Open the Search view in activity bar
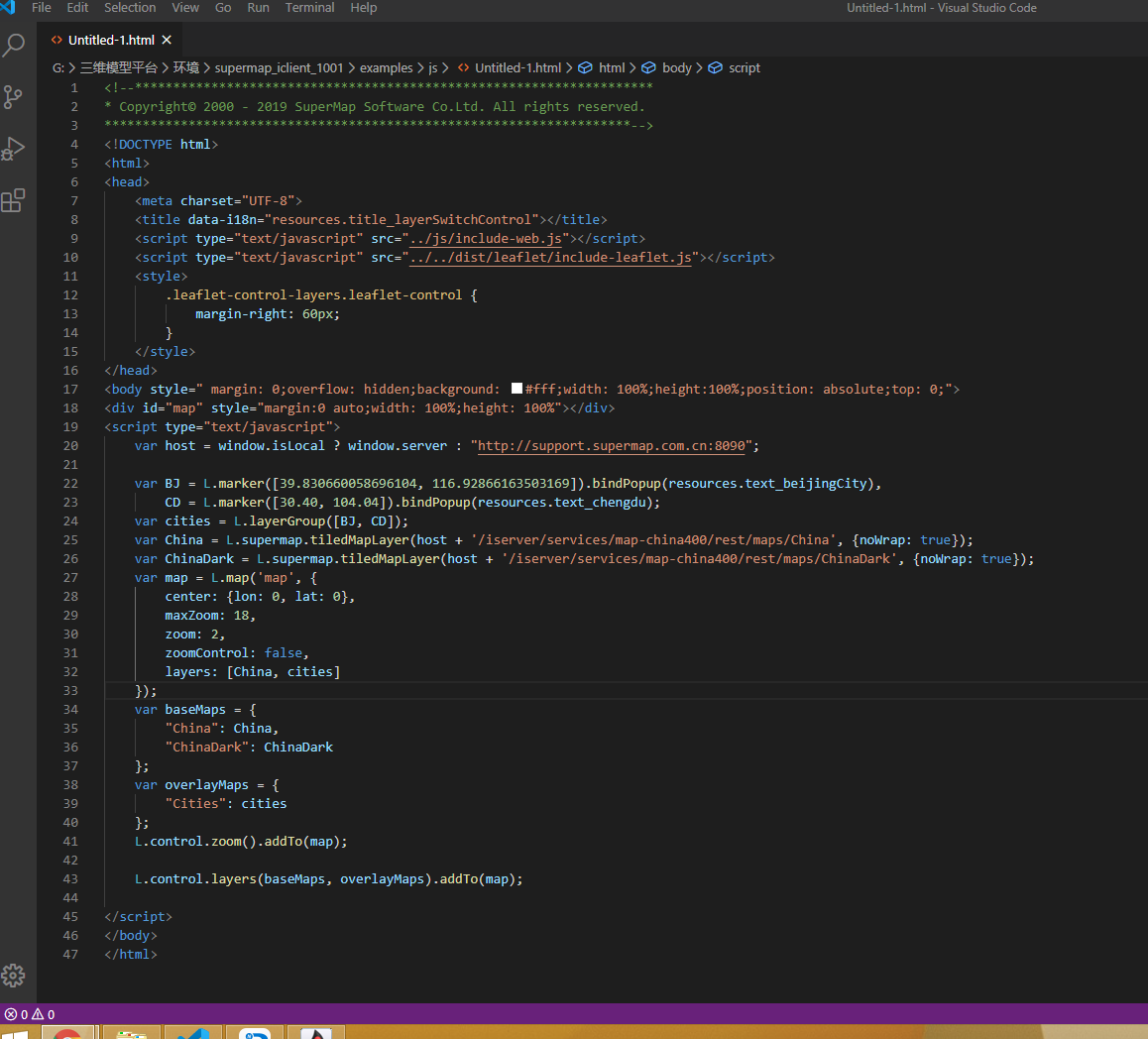This screenshot has height=1039, width=1148. [13, 46]
